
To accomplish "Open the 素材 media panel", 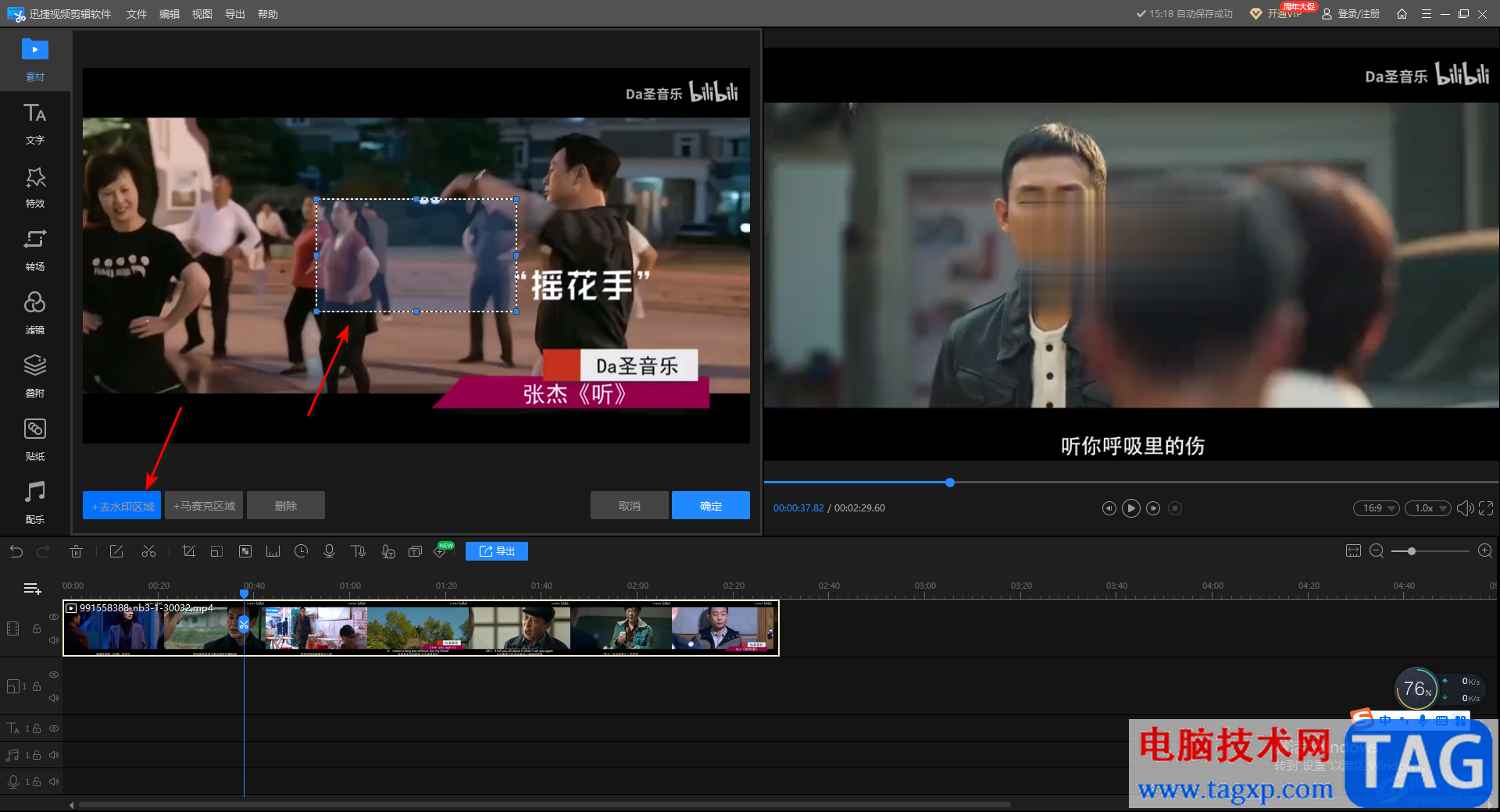I will pos(35,59).
